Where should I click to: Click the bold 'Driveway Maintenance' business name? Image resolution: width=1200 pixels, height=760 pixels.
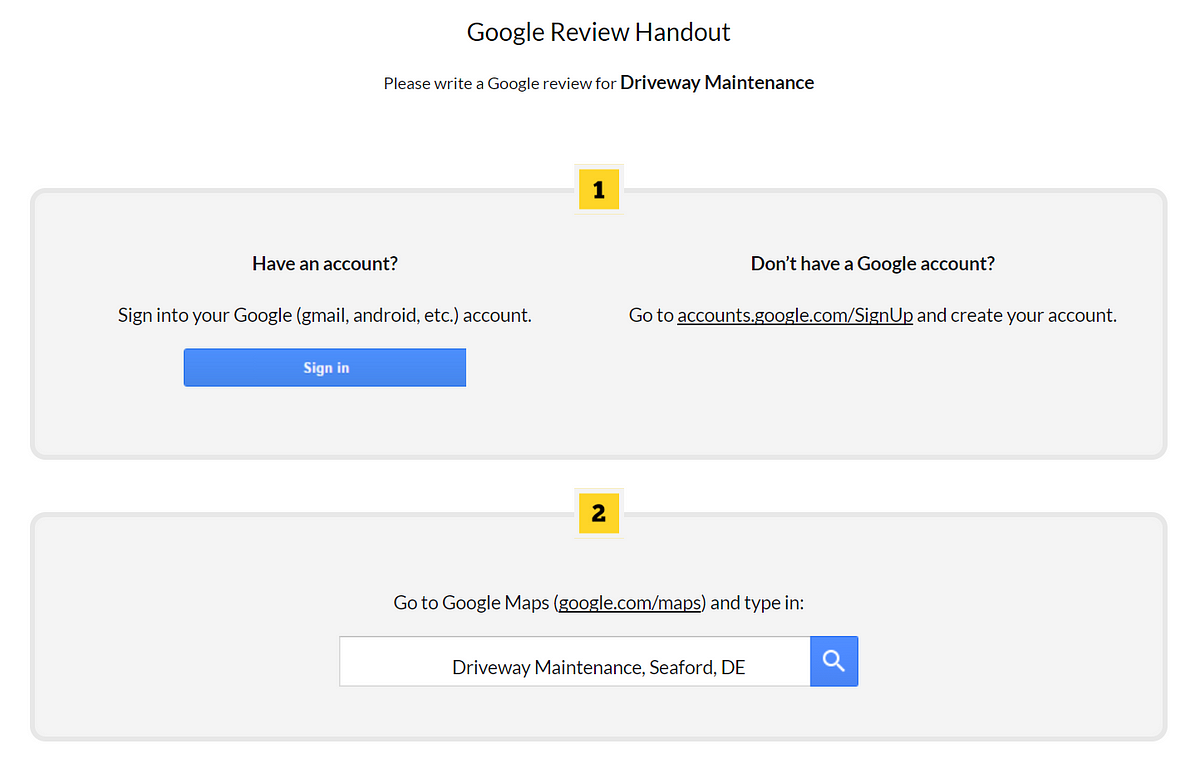(717, 83)
